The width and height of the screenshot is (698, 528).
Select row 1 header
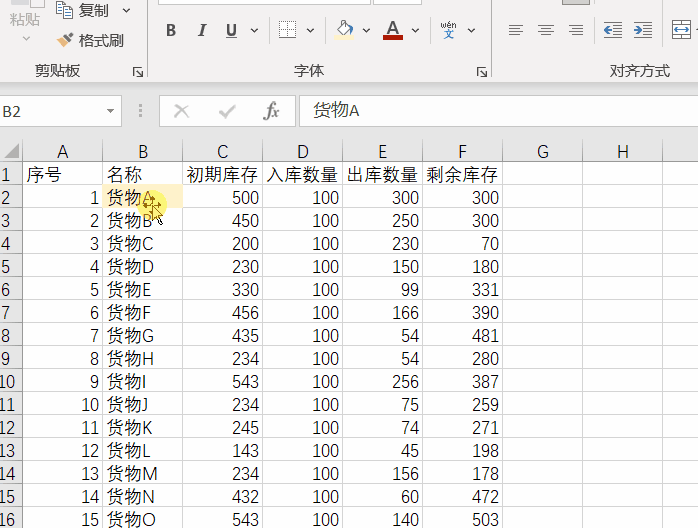coord(11,174)
